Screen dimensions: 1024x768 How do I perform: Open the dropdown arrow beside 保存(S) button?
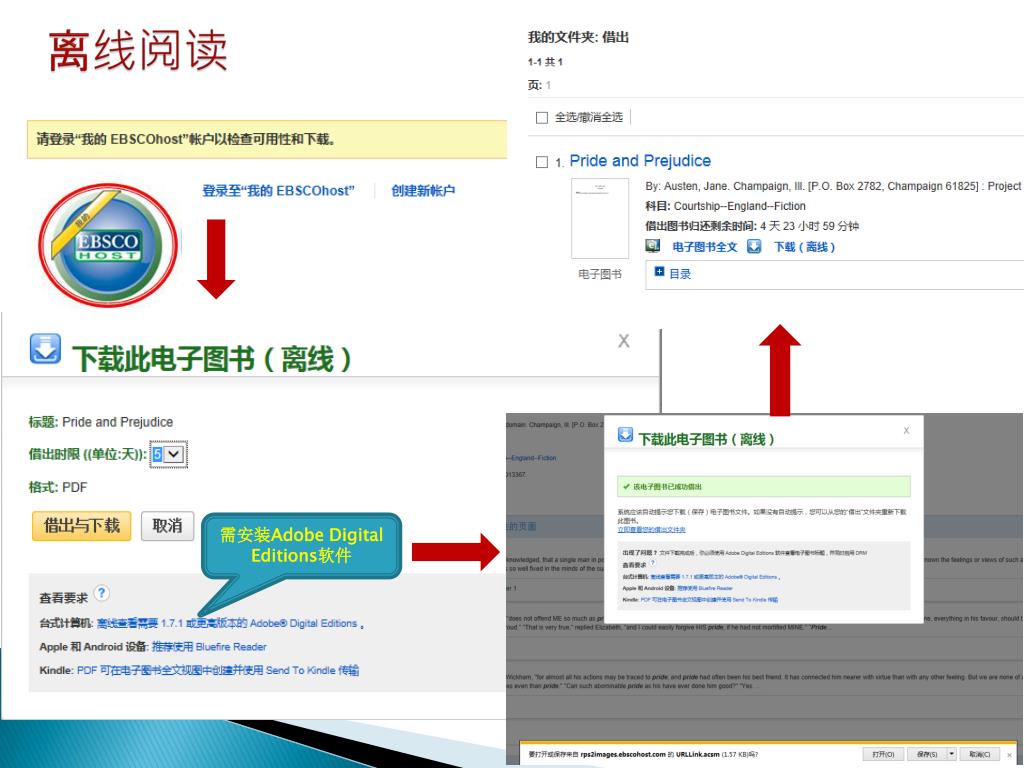[x=952, y=754]
